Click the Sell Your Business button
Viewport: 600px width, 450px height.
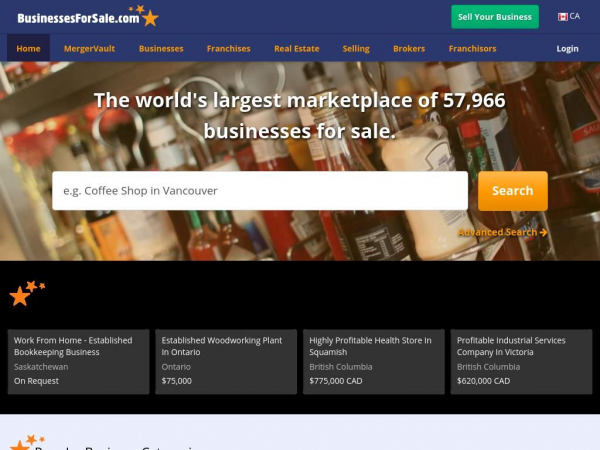pos(495,17)
